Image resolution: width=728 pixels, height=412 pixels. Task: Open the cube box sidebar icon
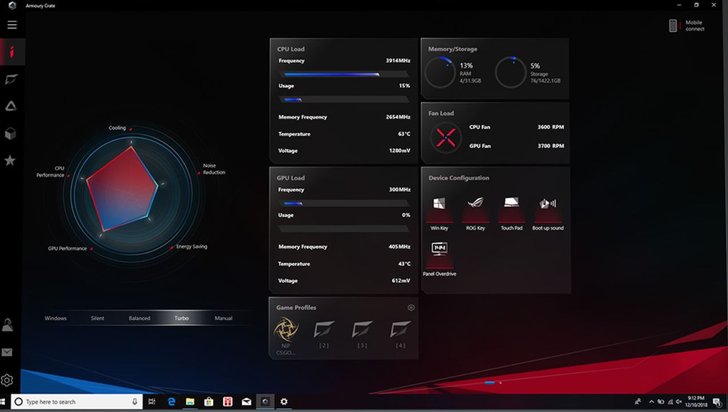pyautogui.click(x=10, y=134)
